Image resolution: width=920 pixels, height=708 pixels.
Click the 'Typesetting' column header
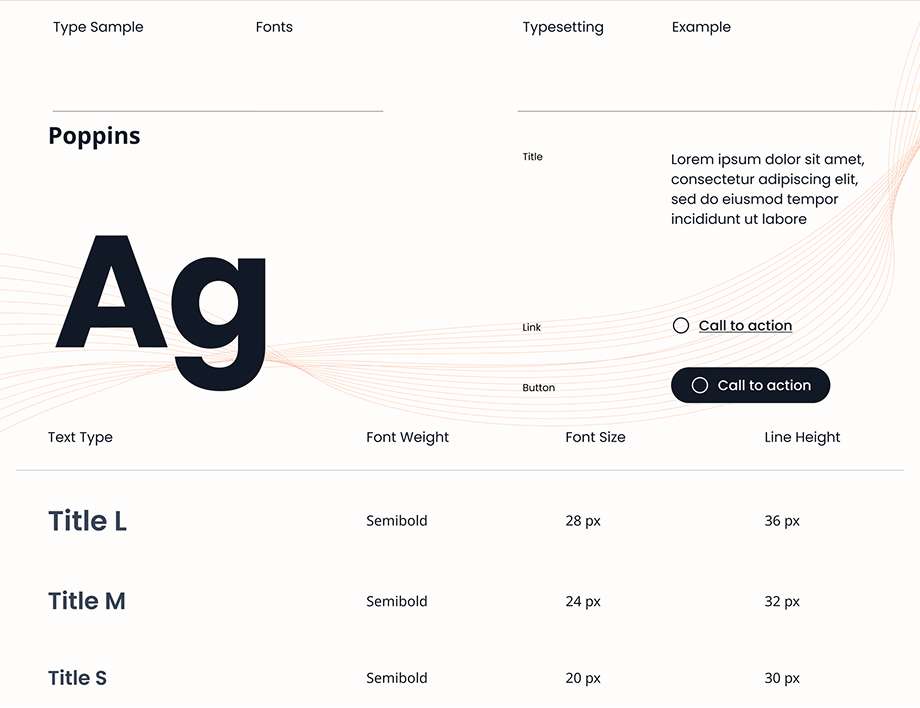pyautogui.click(x=563, y=27)
